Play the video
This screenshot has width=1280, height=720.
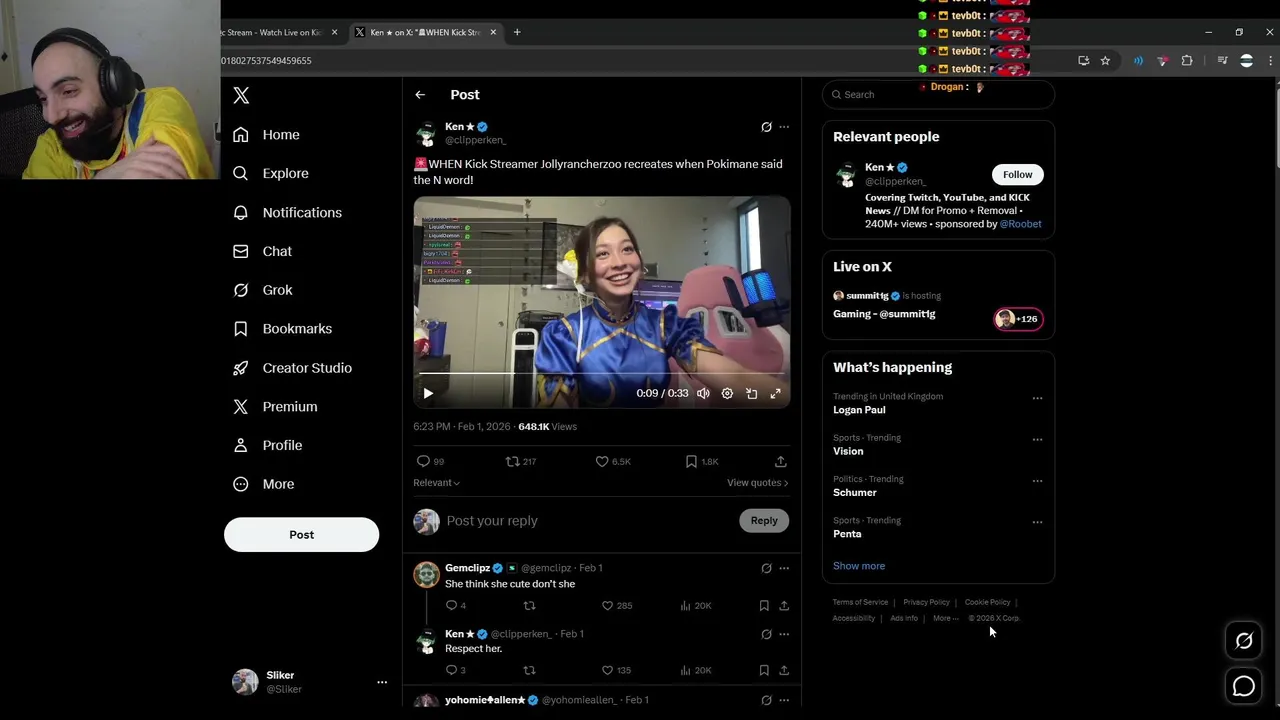pyautogui.click(x=428, y=393)
